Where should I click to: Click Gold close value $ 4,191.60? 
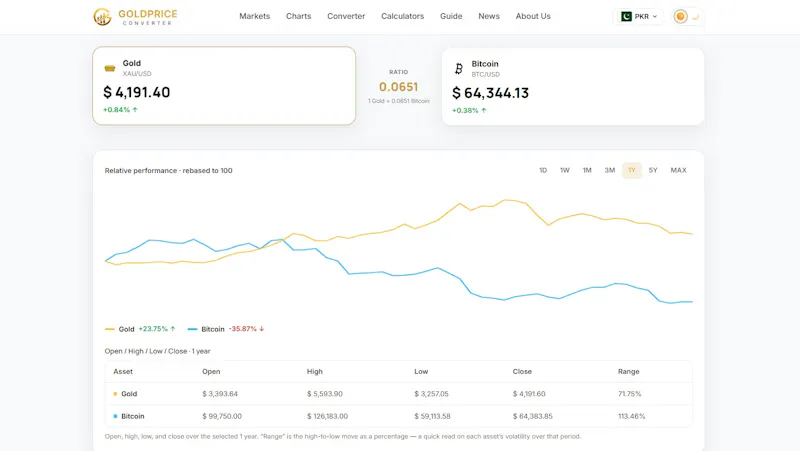pyautogui.click(x=529, y=394)
